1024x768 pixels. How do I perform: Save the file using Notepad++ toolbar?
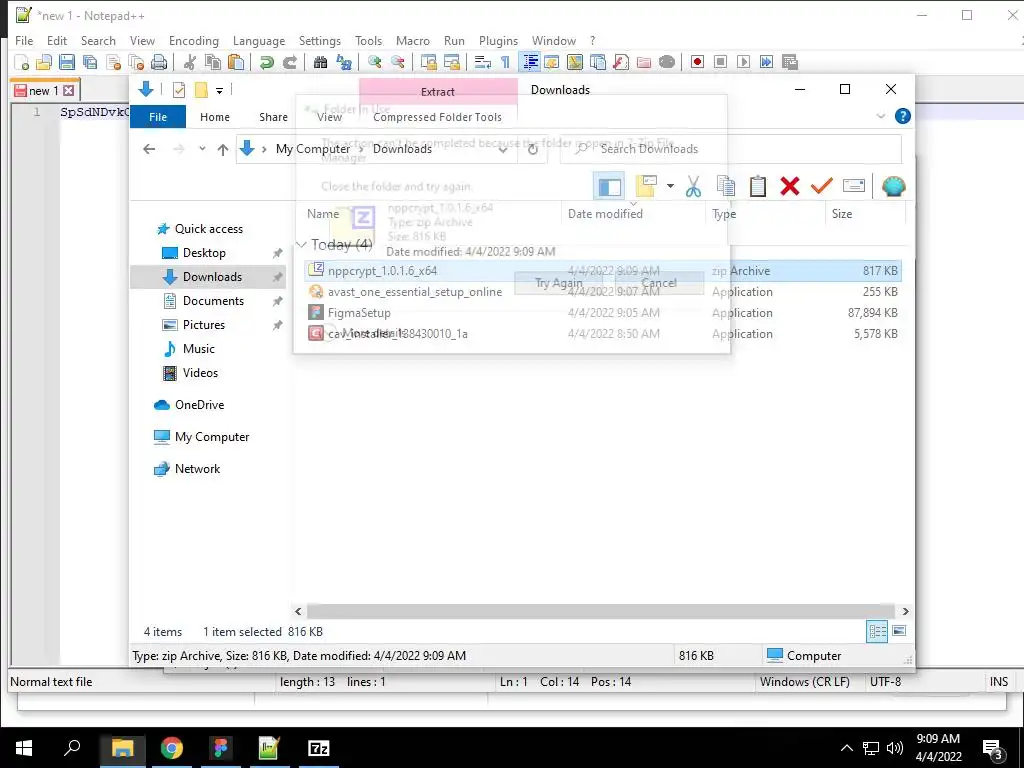(x=67, y=62)
